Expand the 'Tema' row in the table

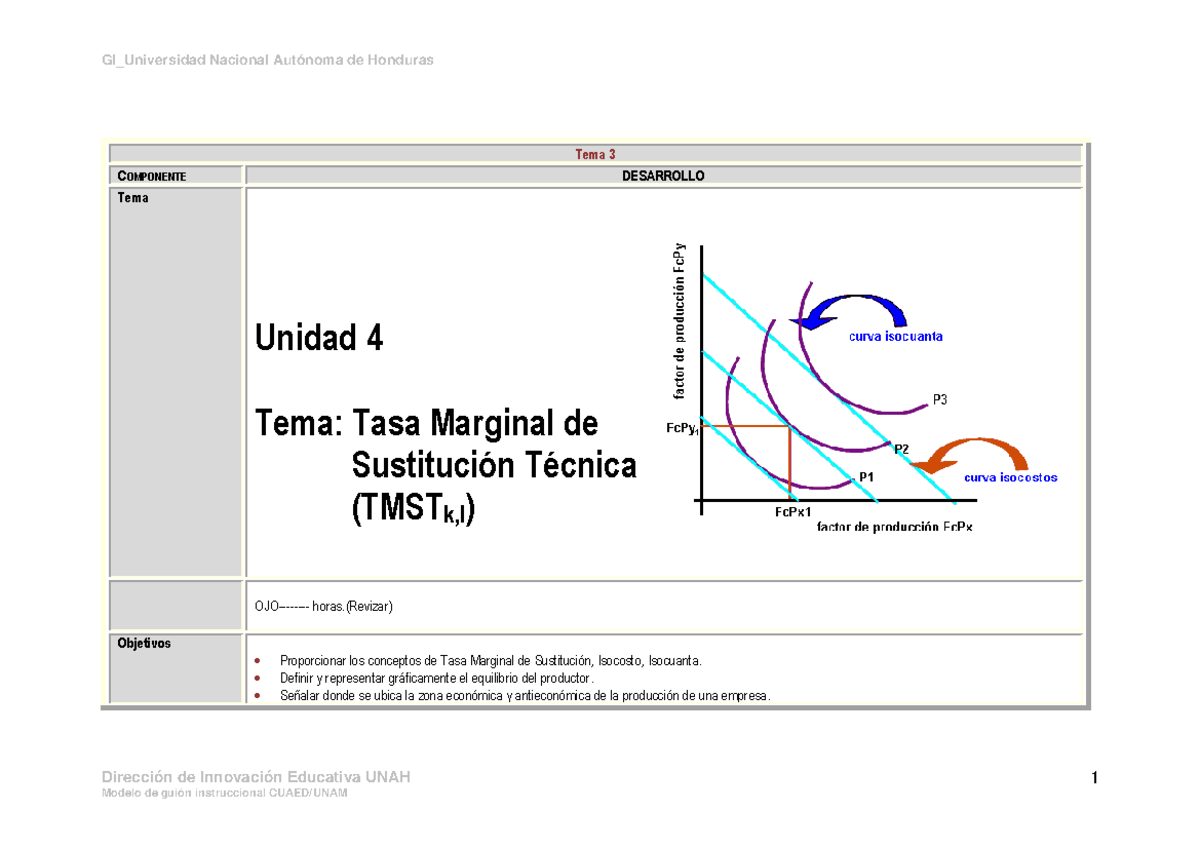[131, 197]
